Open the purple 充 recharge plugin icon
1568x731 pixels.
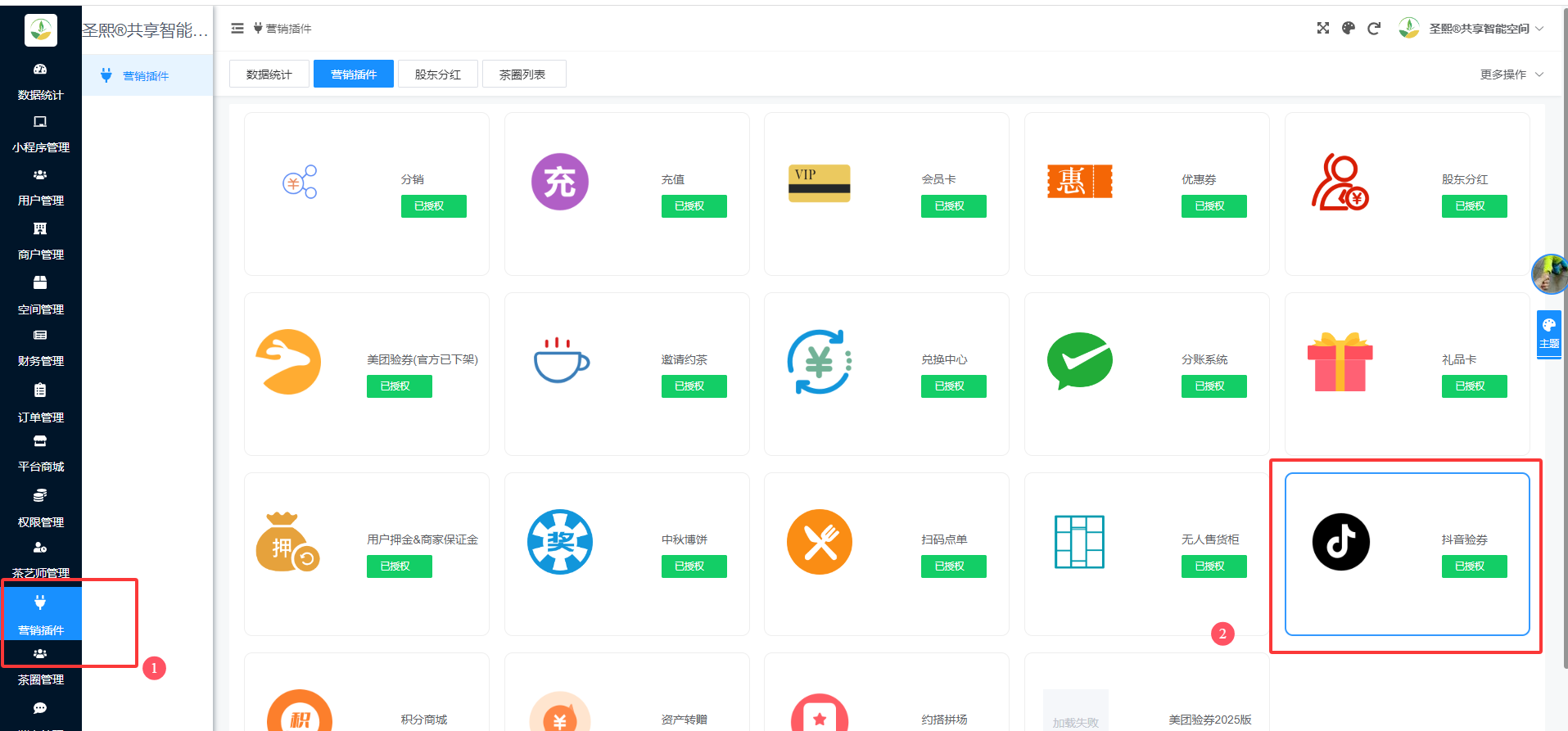(x=560, y=182)
